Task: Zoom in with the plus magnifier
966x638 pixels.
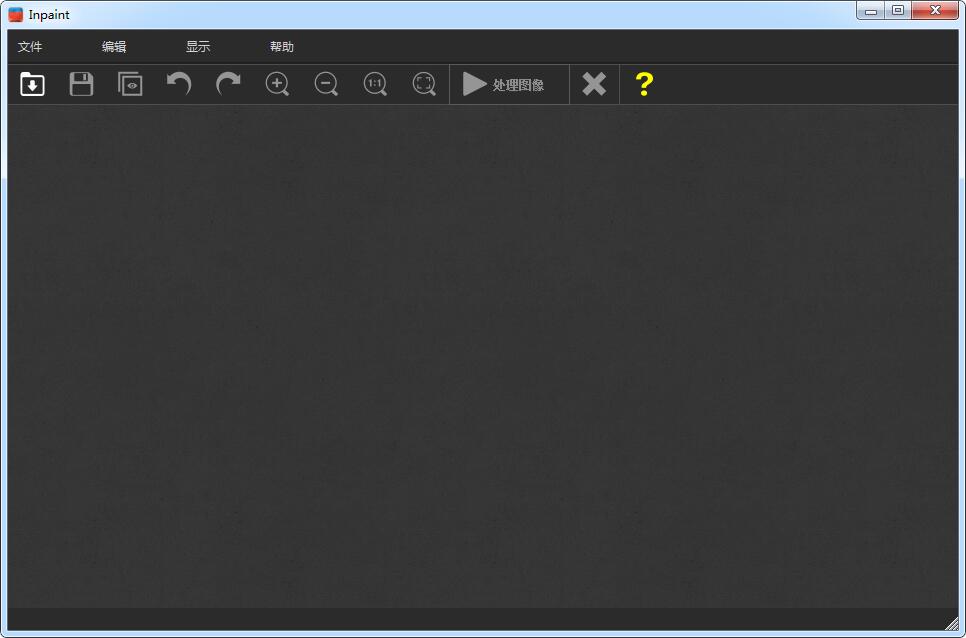Action: (277, 84)
